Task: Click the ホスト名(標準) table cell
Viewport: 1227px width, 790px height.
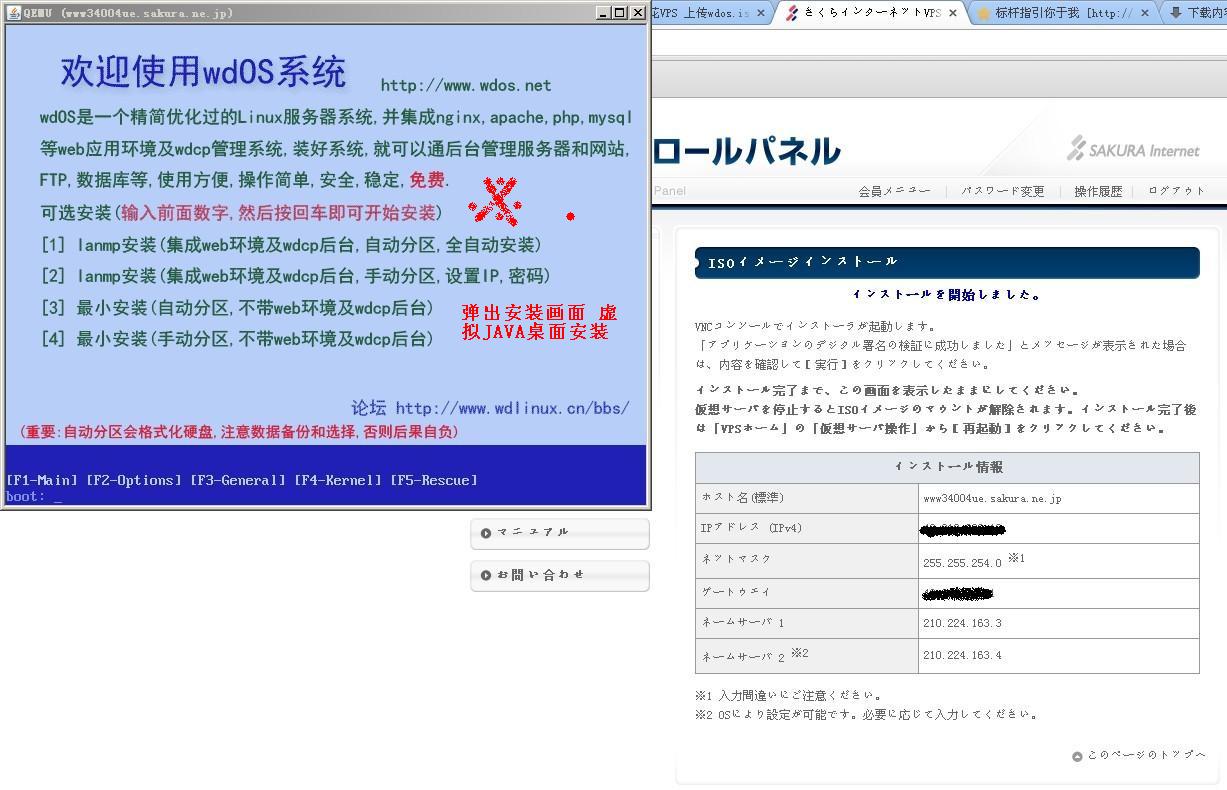Action: (x=807, y=498)
